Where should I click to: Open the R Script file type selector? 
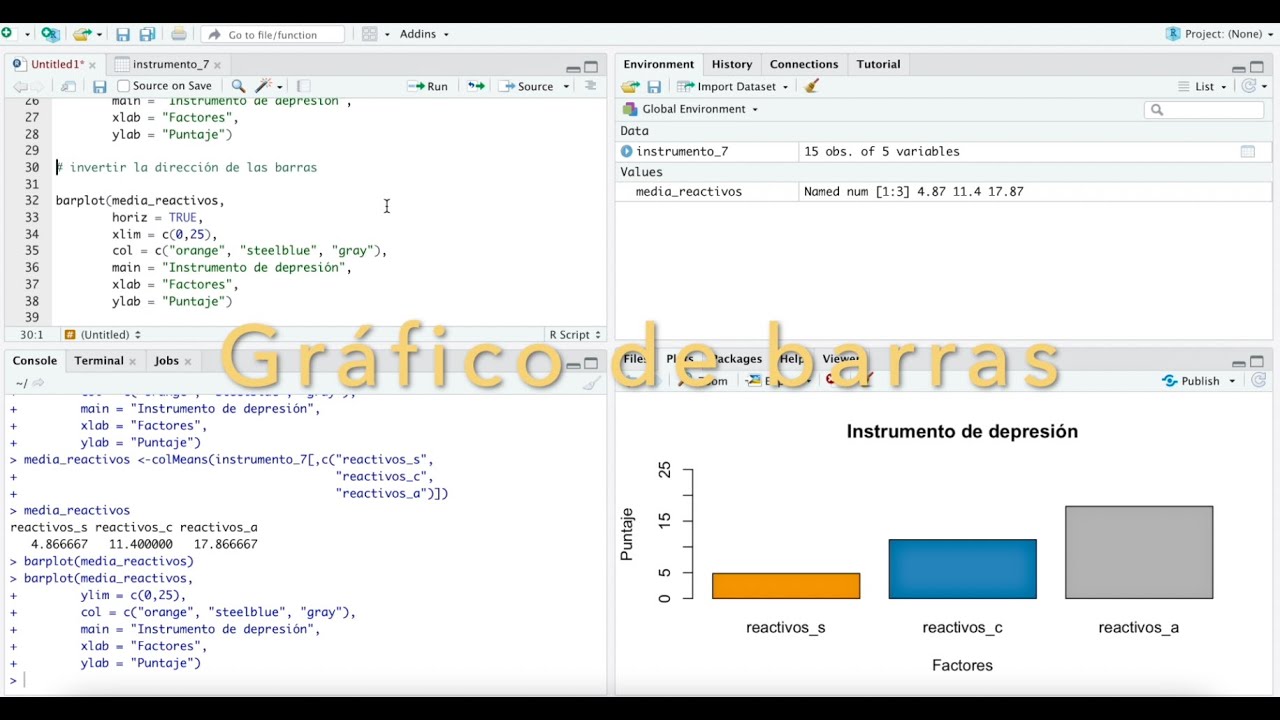click(x=574, y=335)
